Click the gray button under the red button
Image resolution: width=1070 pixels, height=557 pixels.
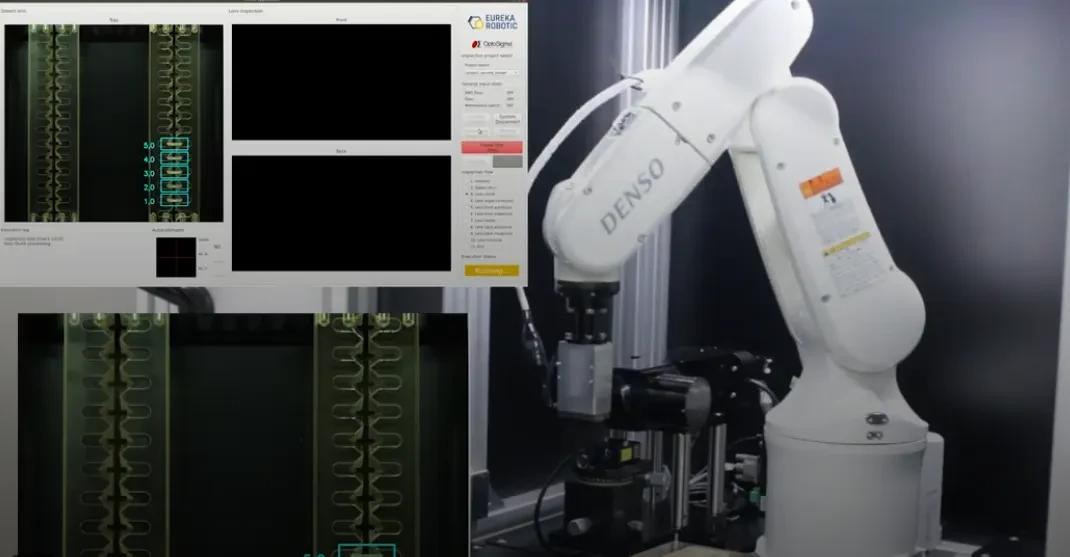[507, 162]
